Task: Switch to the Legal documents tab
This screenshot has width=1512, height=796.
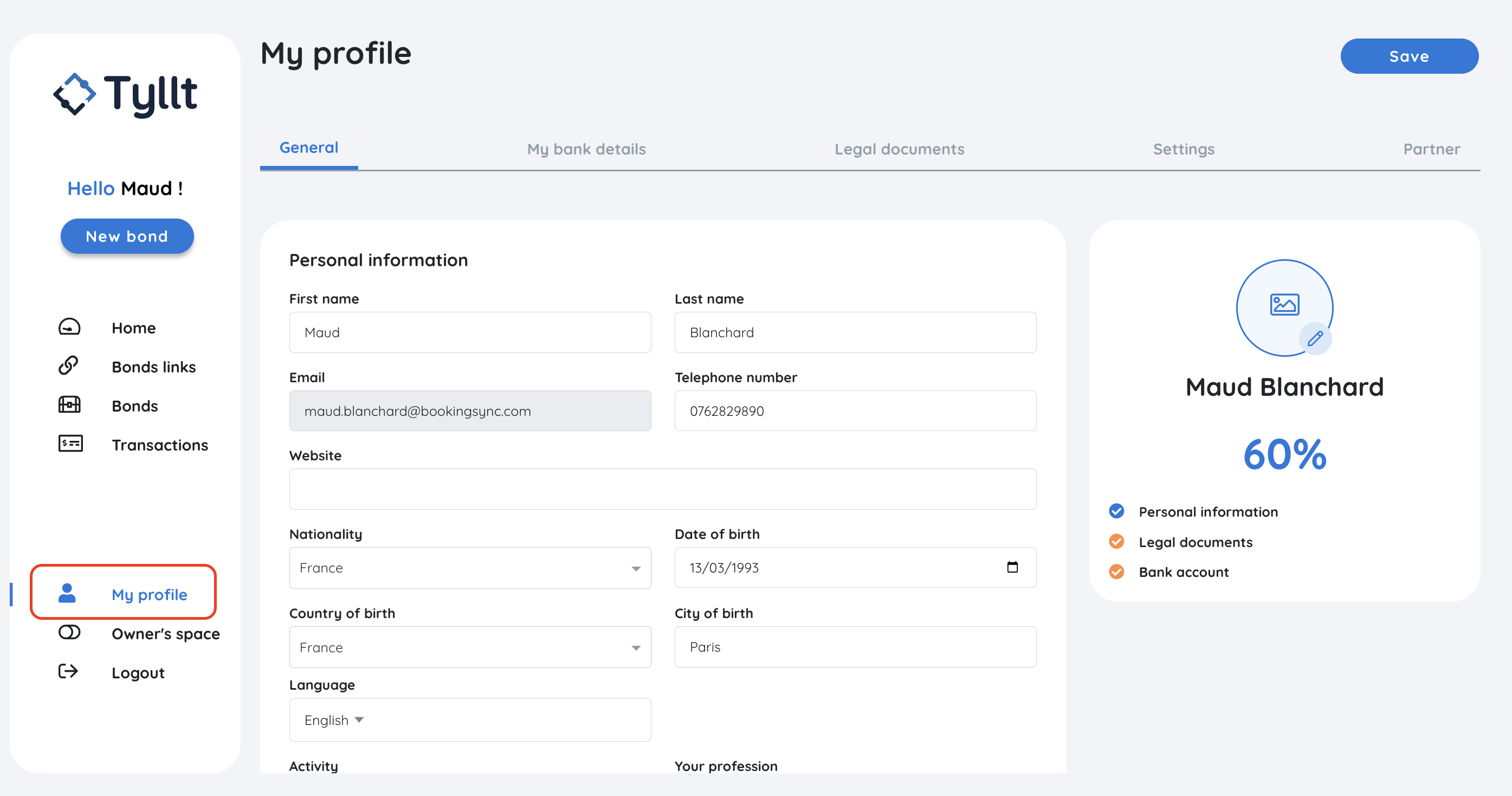Action: click(899, 149)
